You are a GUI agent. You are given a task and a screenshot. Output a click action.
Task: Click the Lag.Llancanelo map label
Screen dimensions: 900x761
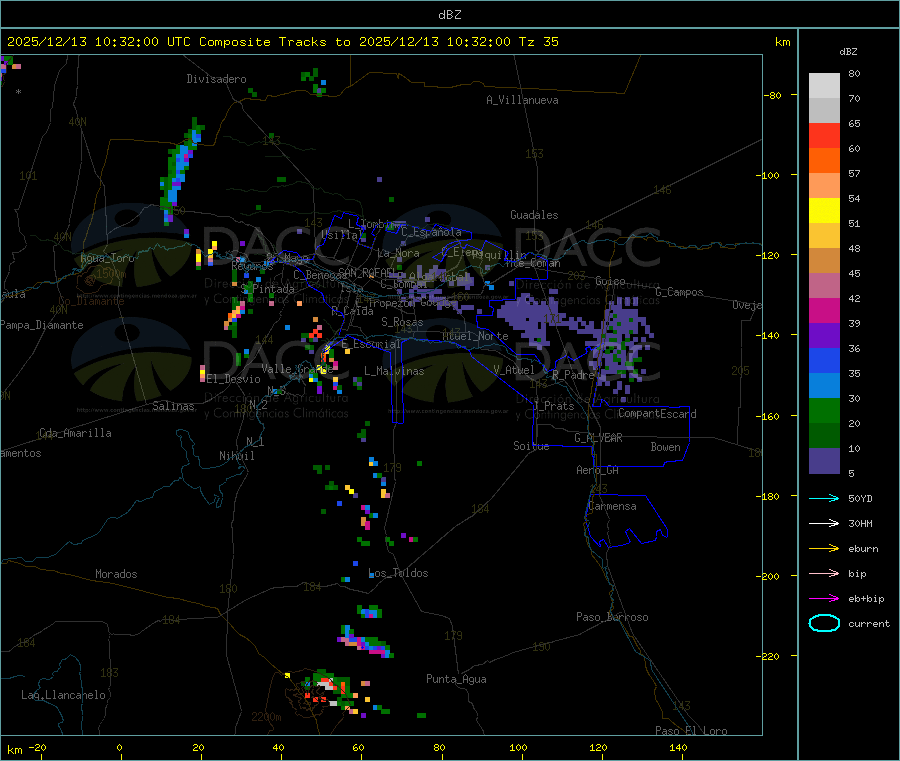64,695
